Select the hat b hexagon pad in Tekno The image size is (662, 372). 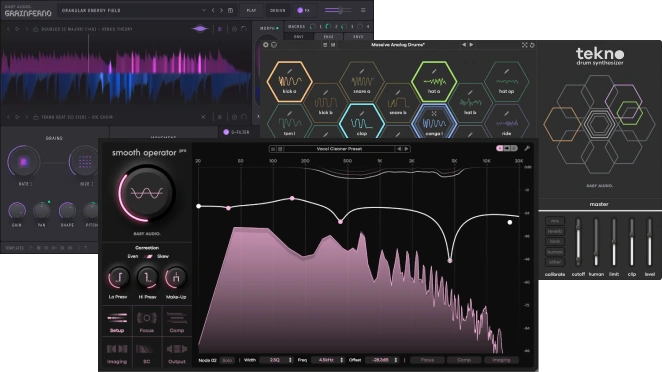[x=470, y=103]
